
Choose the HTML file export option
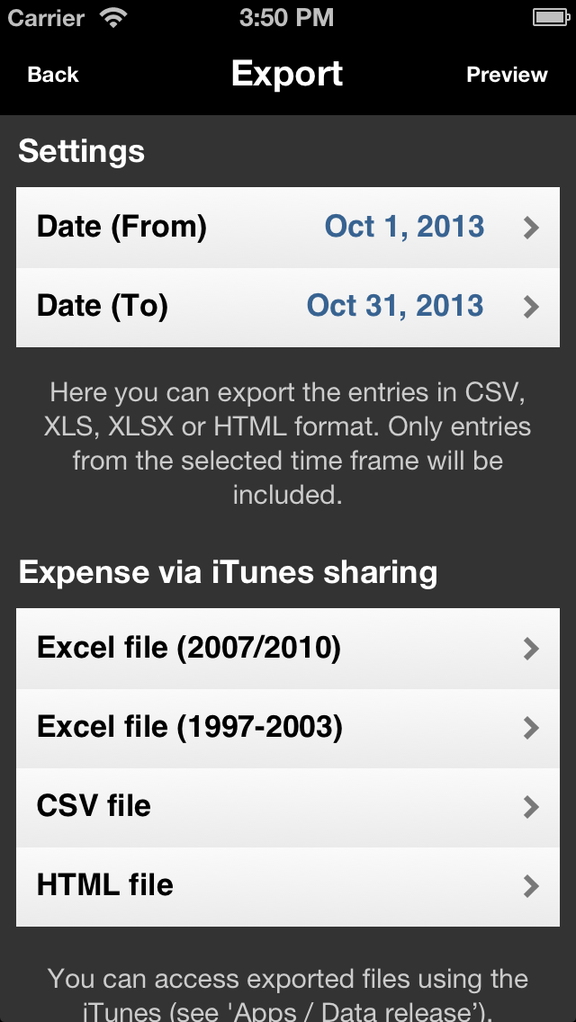tap(288, 887)
